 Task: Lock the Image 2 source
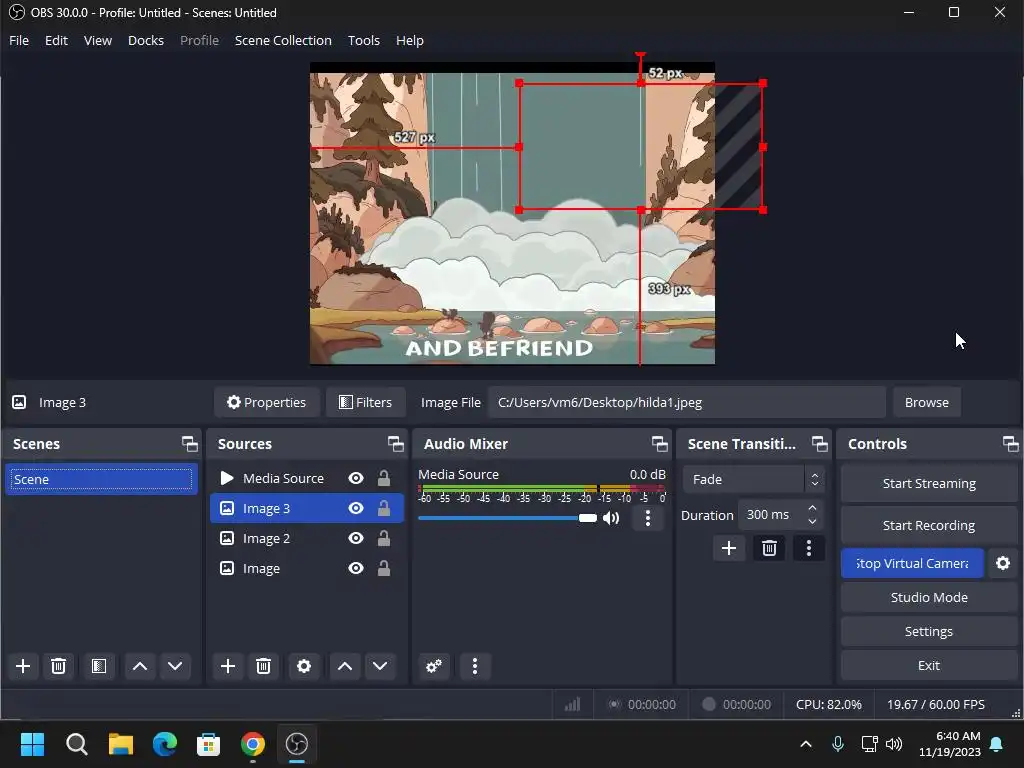pos(384,538)
